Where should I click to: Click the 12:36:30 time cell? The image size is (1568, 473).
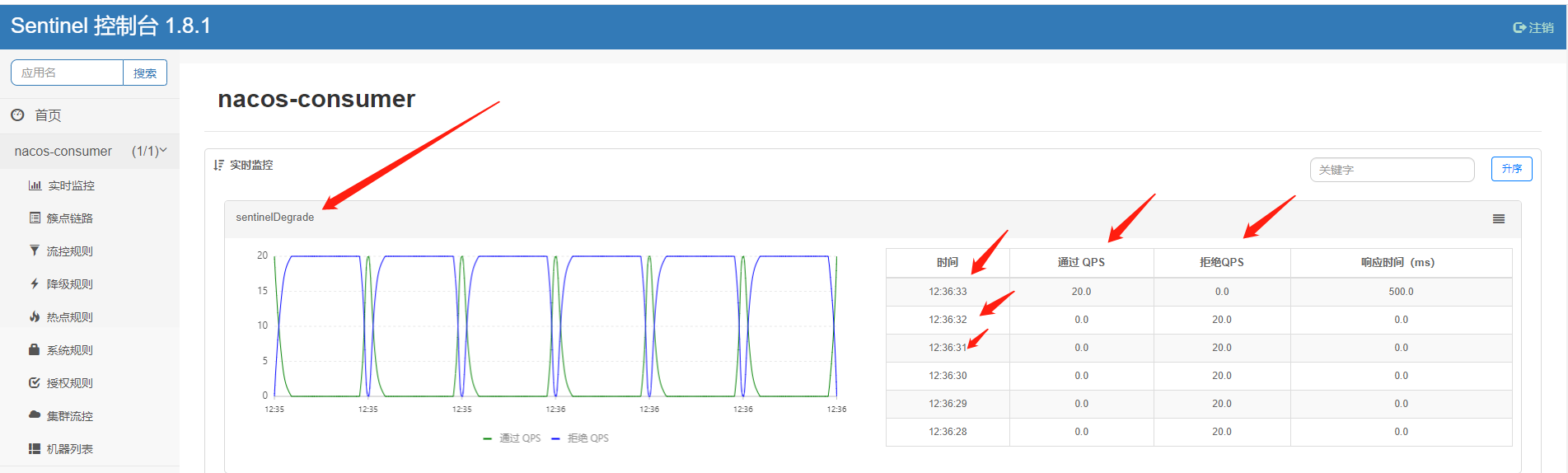pyautogui.click(x=948, y=376)
